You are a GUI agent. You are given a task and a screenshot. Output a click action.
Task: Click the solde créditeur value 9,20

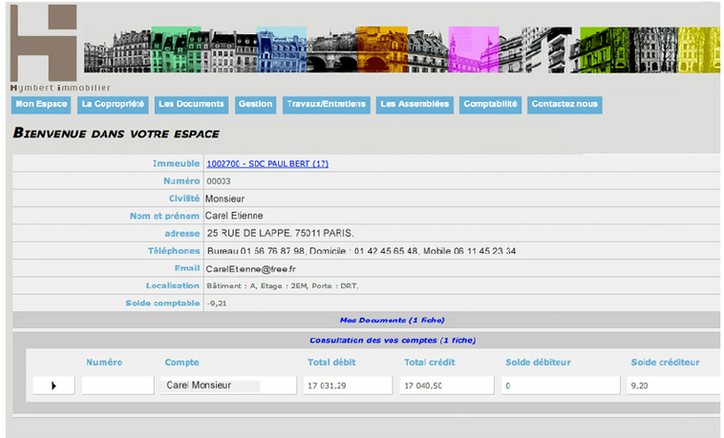(640, 386)
